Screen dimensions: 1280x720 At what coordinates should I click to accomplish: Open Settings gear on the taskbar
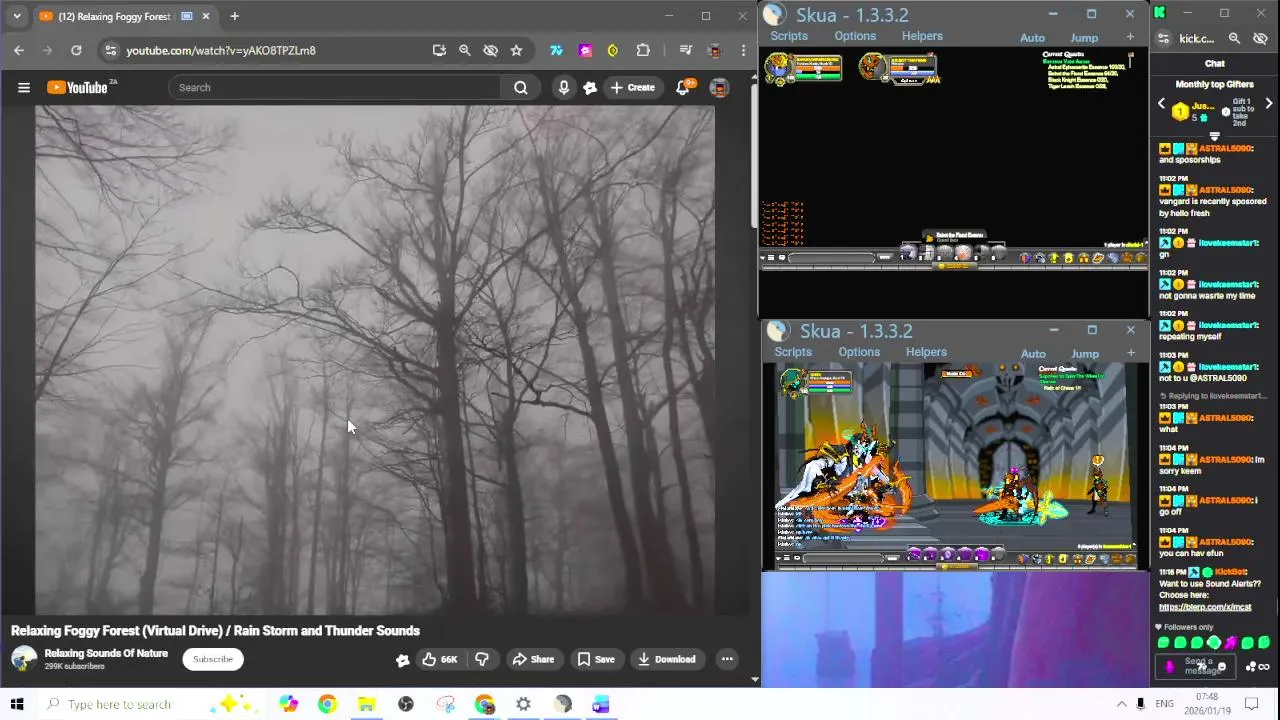pyautogui.click(x=523, y=704)
